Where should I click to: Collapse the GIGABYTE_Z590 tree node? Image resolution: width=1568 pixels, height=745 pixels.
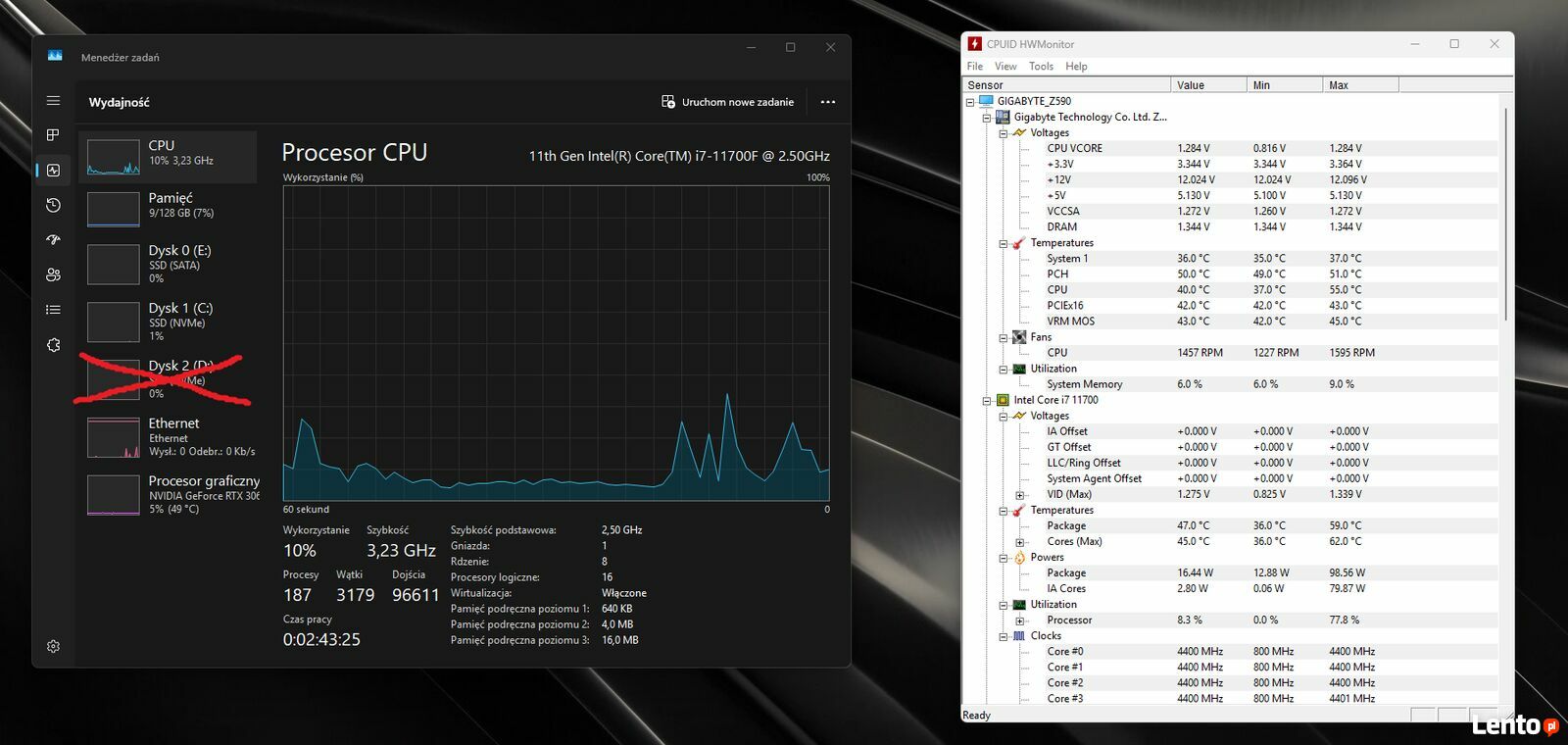(970, 102)
